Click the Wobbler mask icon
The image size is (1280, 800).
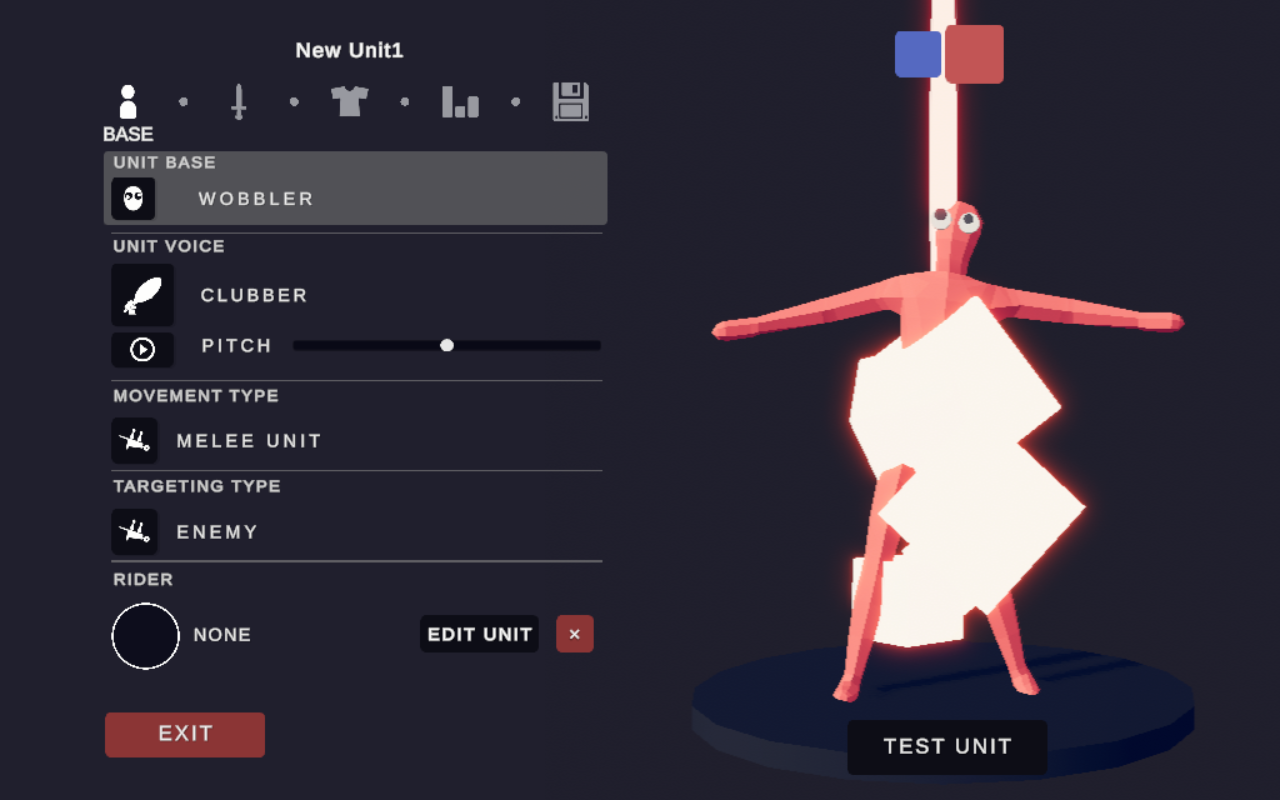pos(133,199)
